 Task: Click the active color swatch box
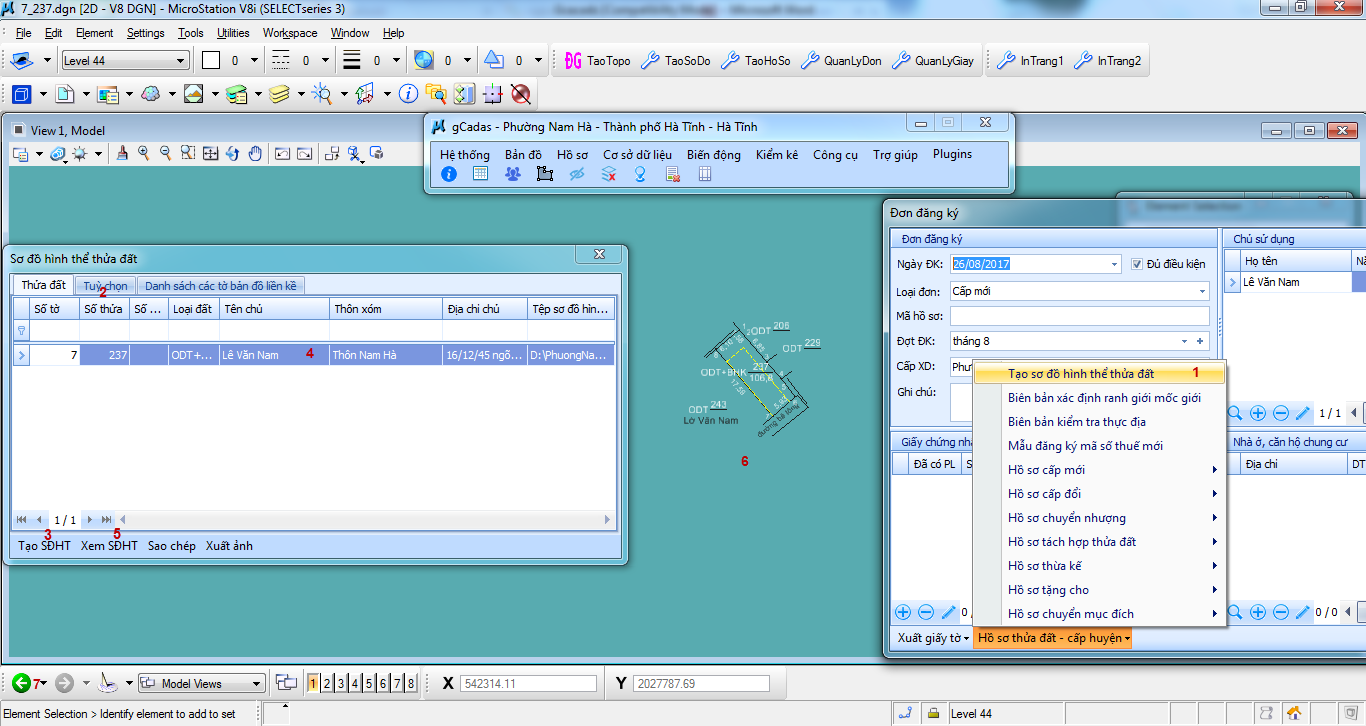tap(211, 61)
